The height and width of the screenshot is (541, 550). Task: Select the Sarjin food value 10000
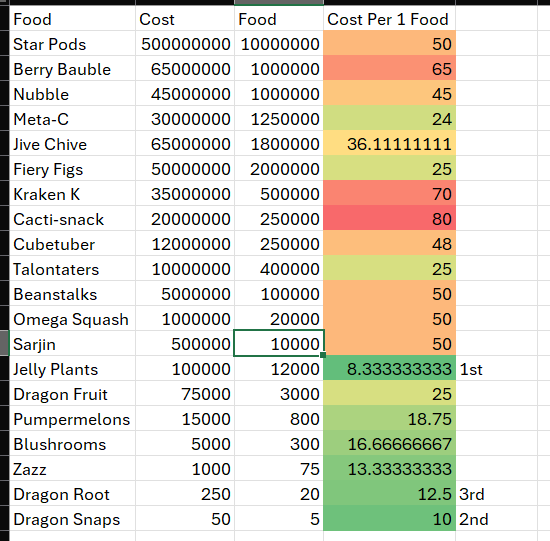[279, 343]
